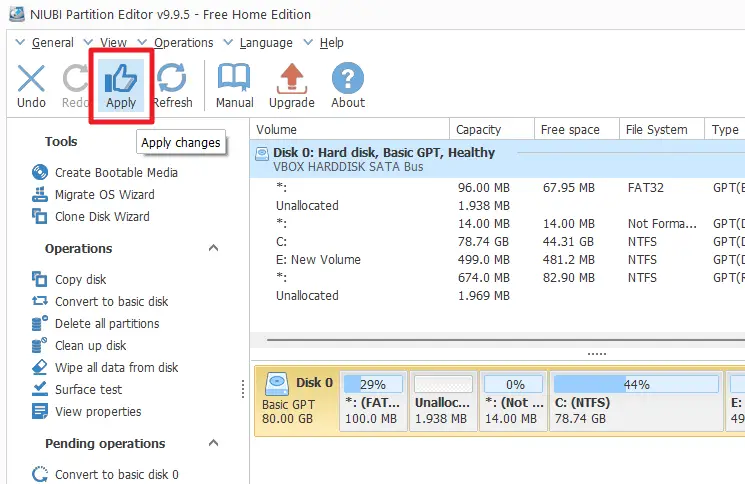Open the Help menu
The height and width of the screenshot is (484, 745).
pyautogui.click(x=332, y=43)
